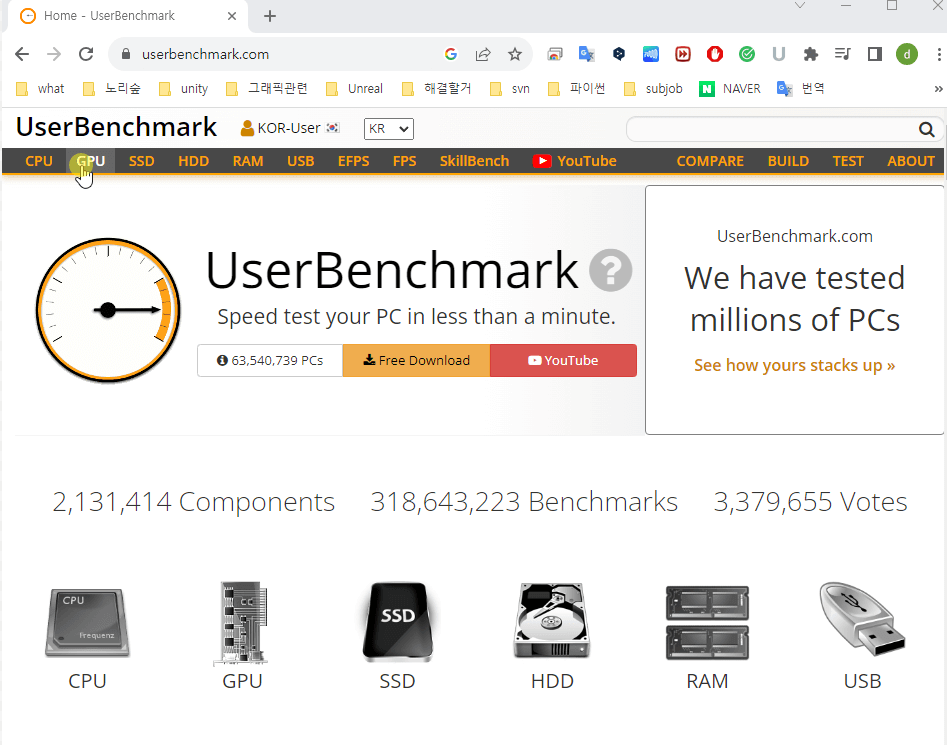Open the Google icon in the address bar
Screen dimensions: 947x745
(451, 54)
